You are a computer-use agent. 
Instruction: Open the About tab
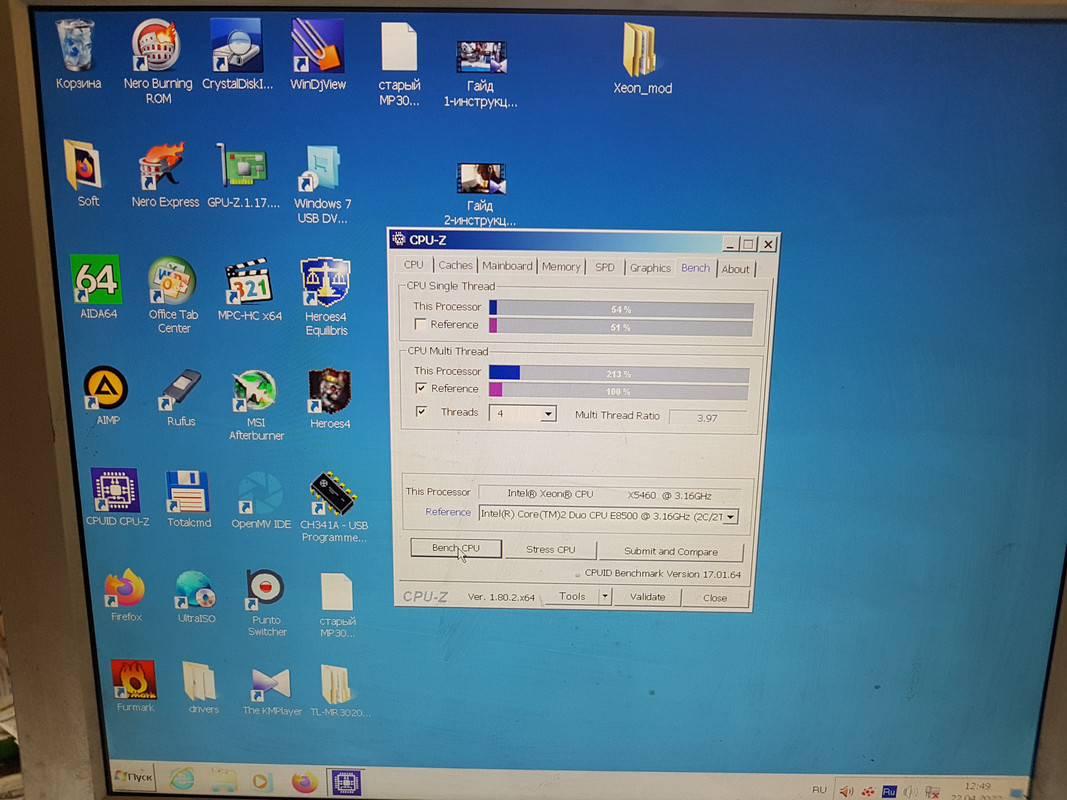pyautogui.click(x=735, y=269)
